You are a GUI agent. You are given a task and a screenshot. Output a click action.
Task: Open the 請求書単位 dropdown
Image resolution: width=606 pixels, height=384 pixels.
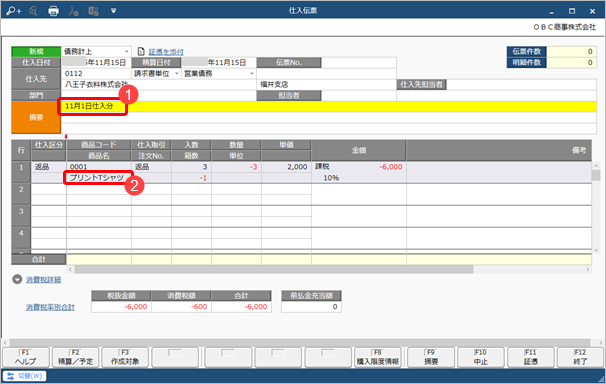[177, 73]
